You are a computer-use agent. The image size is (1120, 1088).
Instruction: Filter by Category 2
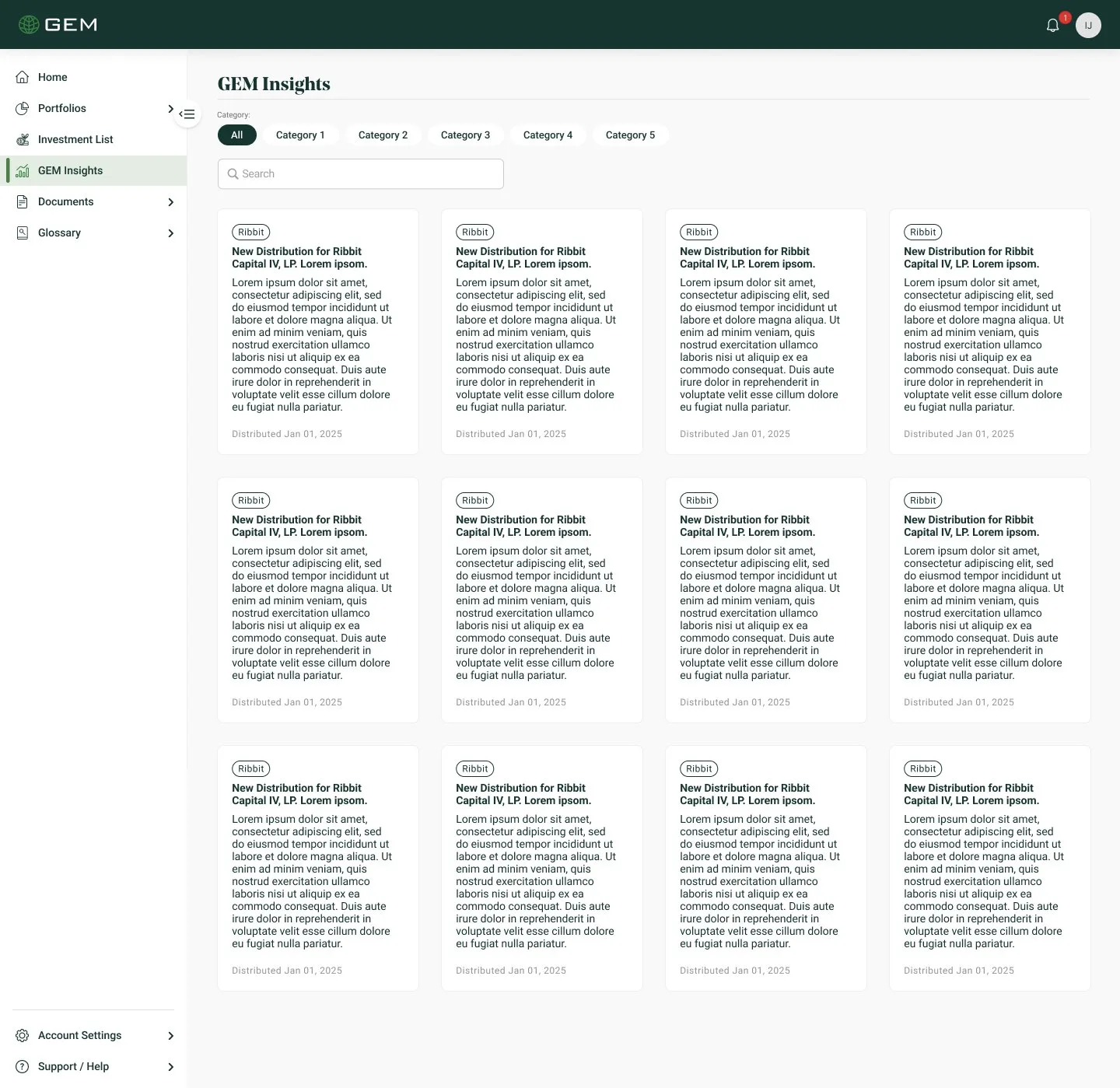point(383,135)
